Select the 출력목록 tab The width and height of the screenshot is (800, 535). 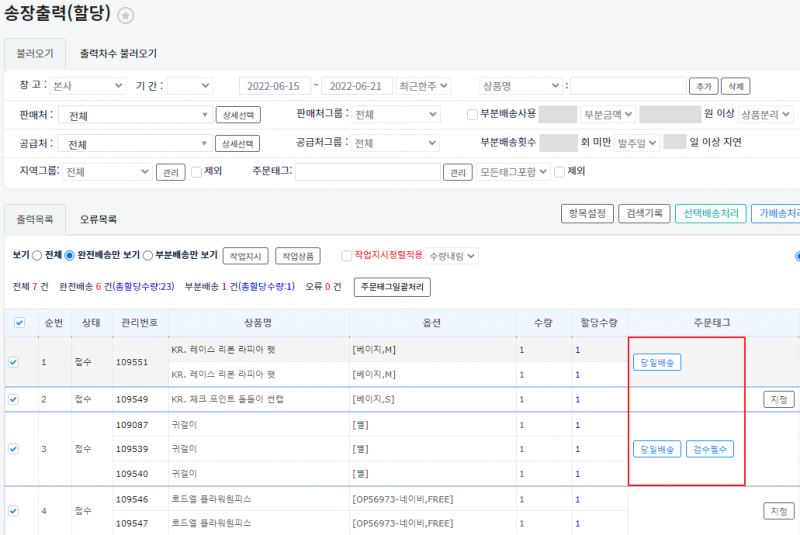pos(35,219)
